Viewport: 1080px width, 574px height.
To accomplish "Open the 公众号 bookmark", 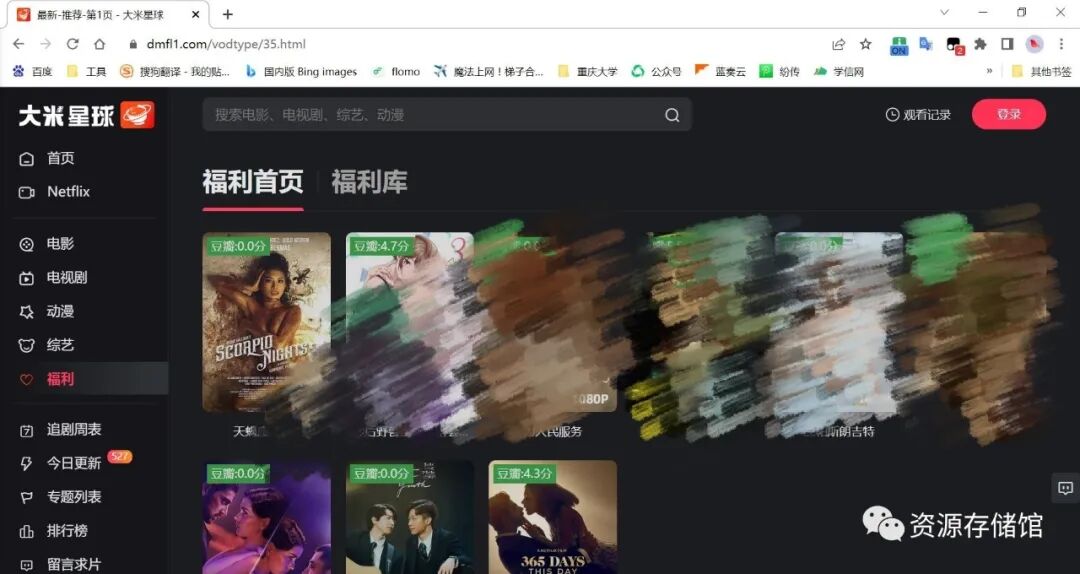I will pyautogui.click(x=656, y=71).
